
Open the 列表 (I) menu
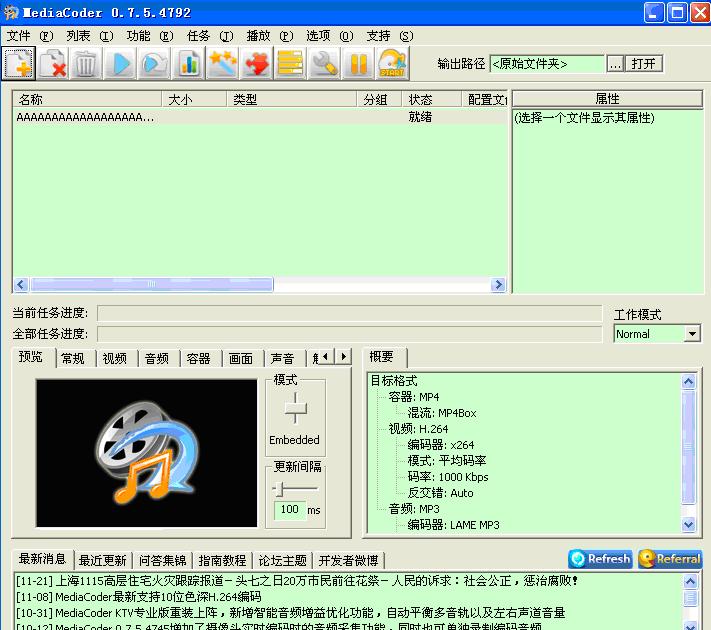(90, 35)
